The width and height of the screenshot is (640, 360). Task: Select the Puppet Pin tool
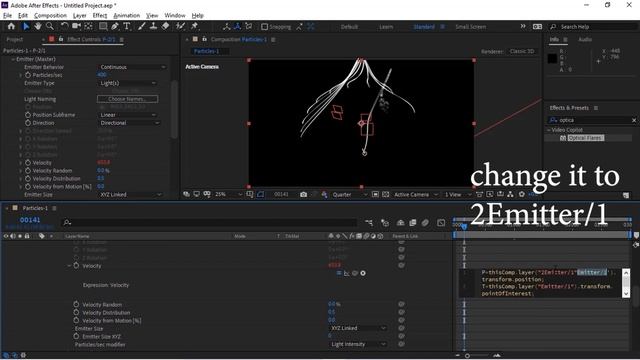194,27
